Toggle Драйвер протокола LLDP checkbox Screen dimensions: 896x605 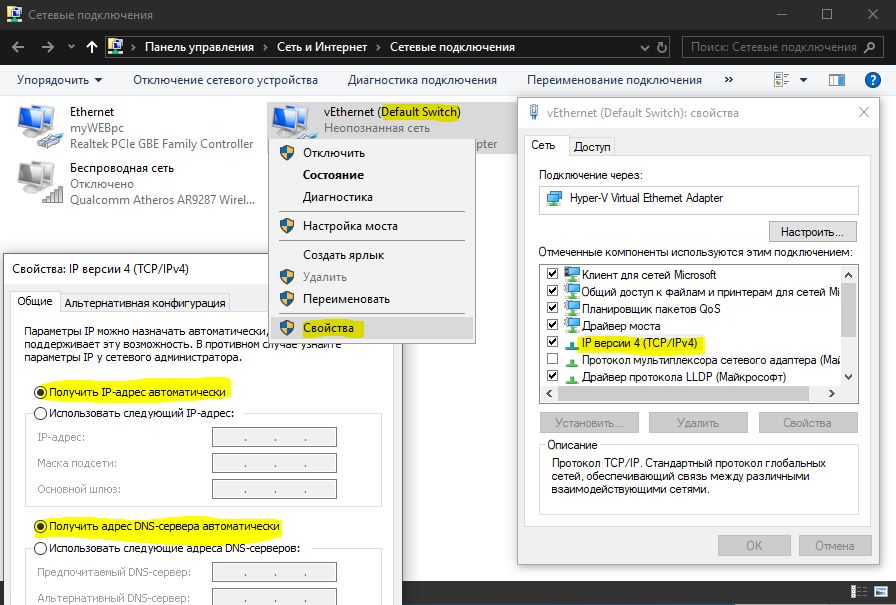552,375
